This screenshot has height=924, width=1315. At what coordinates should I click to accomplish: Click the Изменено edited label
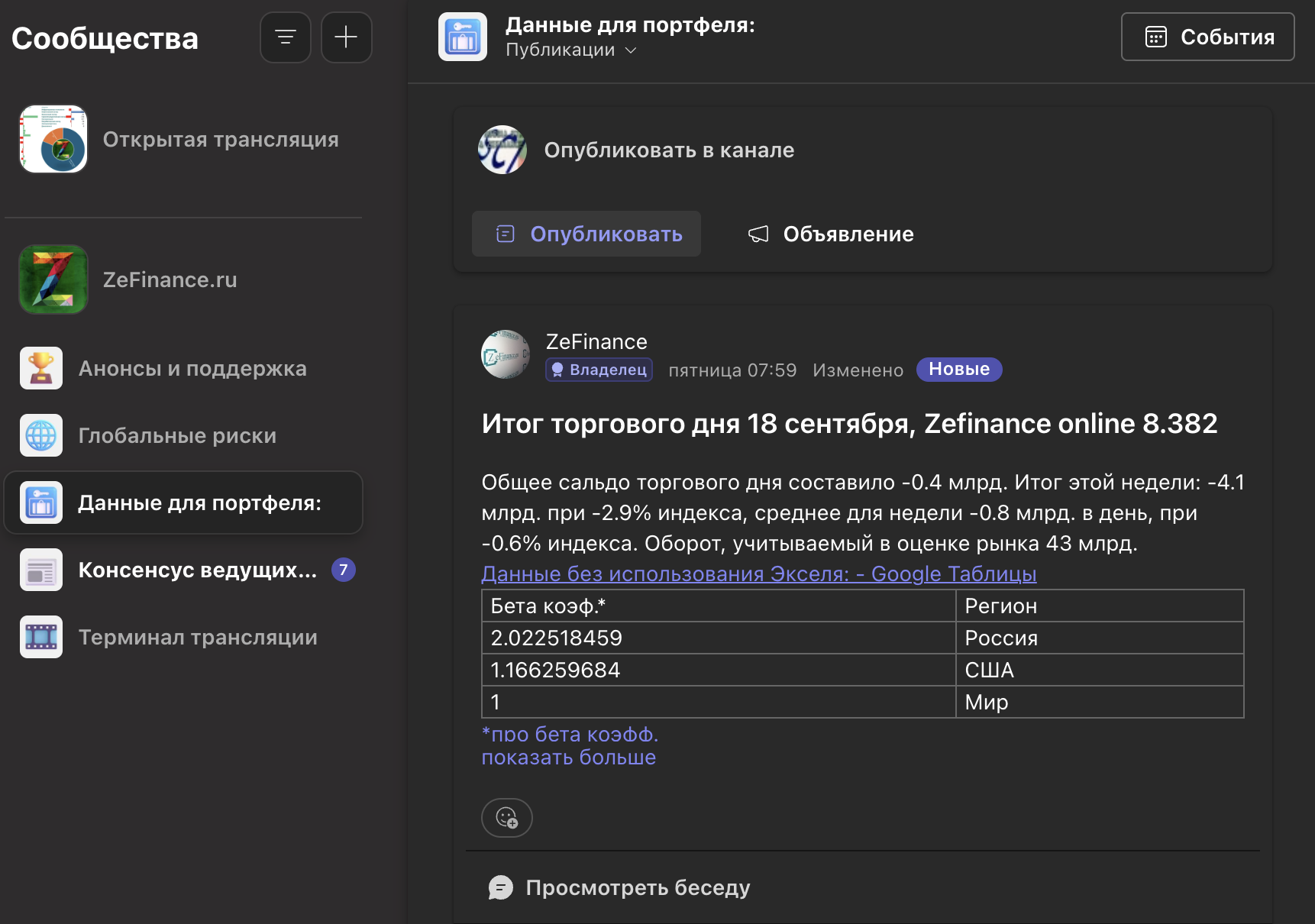858,370
